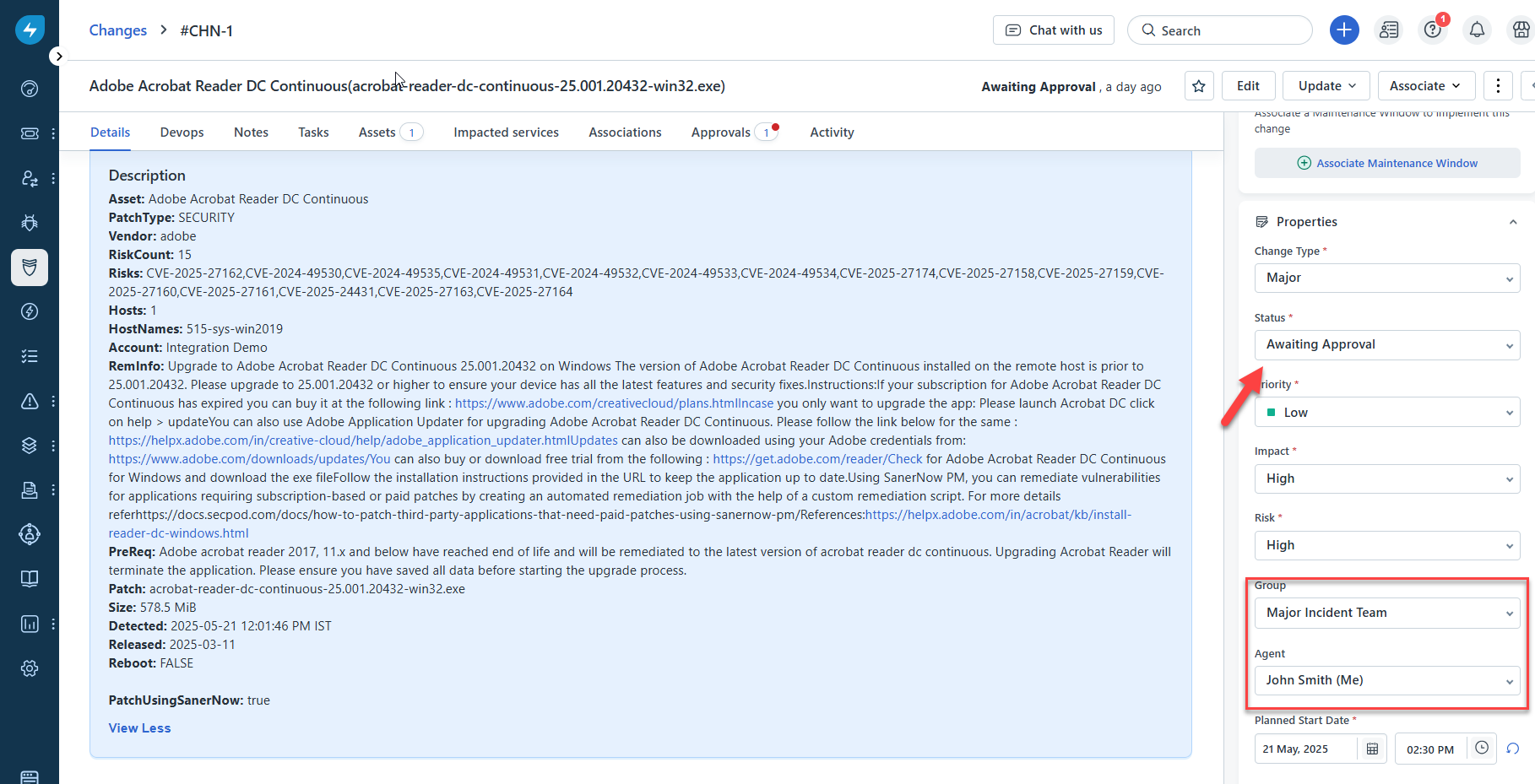1535x784 pixels.
Task: Click the Chat with us button
Action: [1054, 30]
